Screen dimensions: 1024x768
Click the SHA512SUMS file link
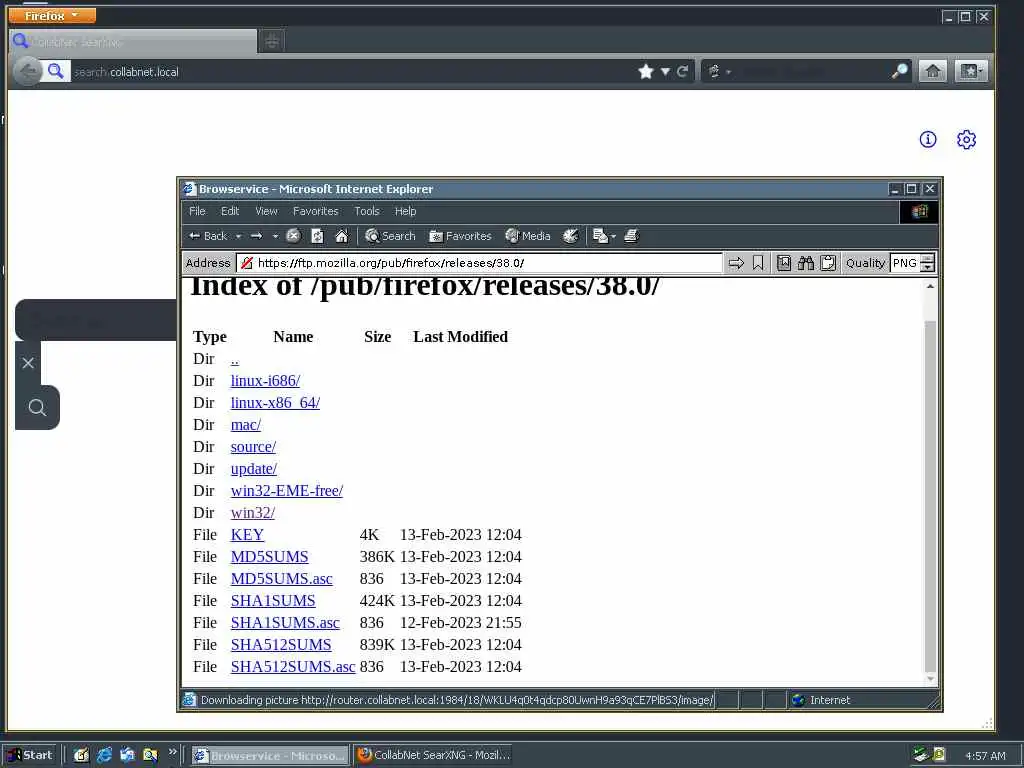[281, 645]
